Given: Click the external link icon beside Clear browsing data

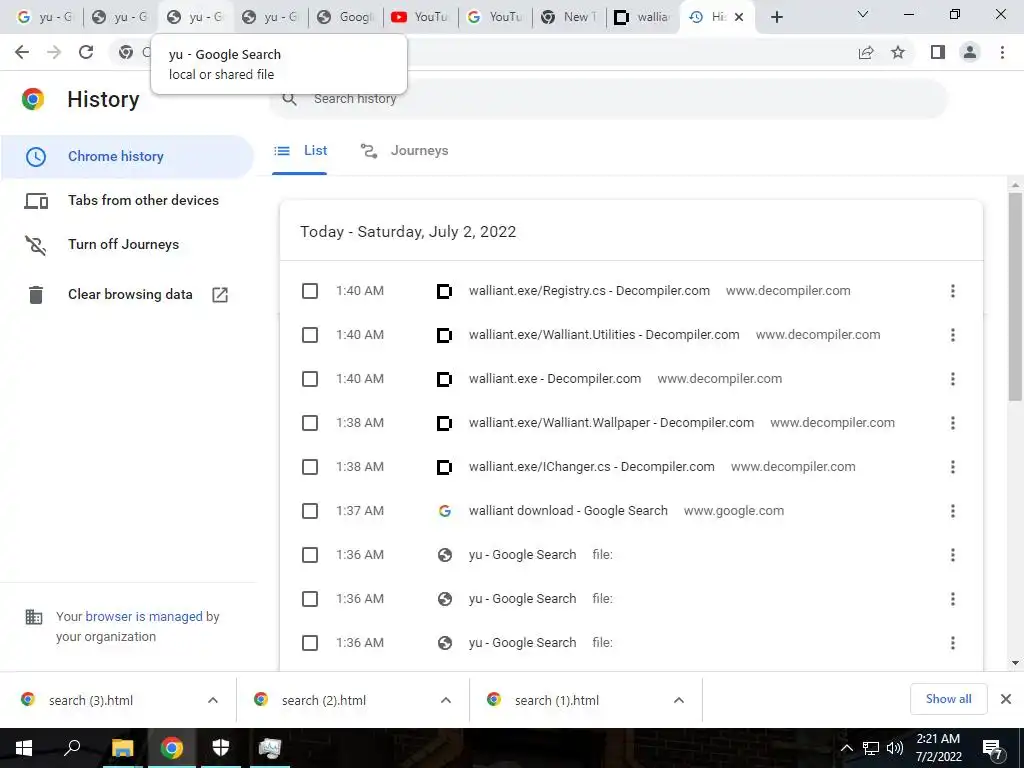Looking at the screenshot, I should click(x=220, y=295).
